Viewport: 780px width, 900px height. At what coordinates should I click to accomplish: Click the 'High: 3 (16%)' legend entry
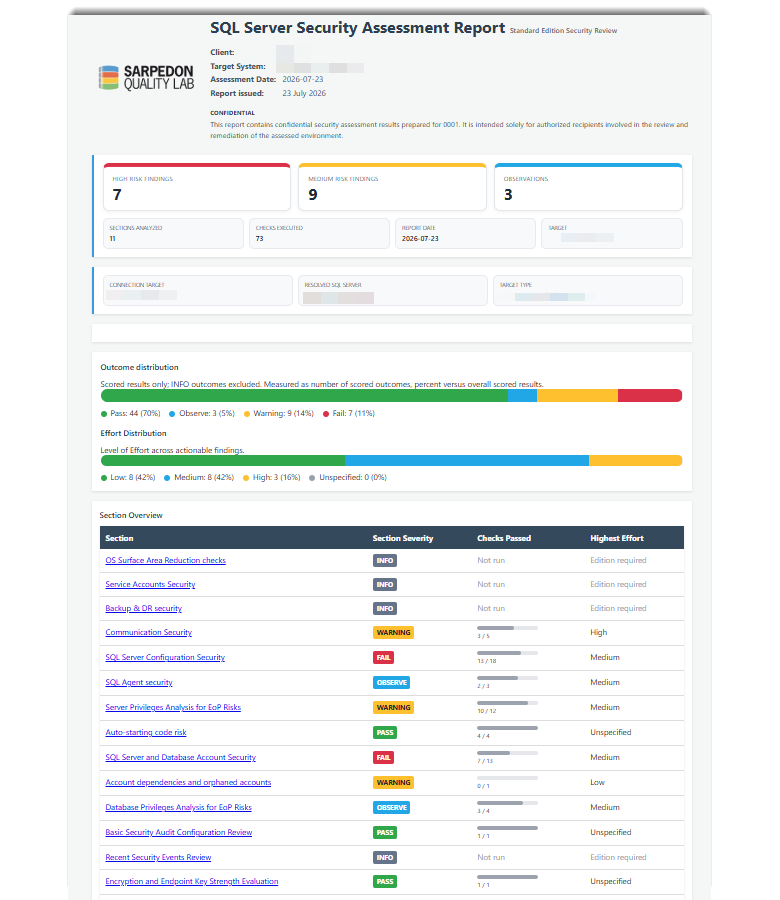272,478
